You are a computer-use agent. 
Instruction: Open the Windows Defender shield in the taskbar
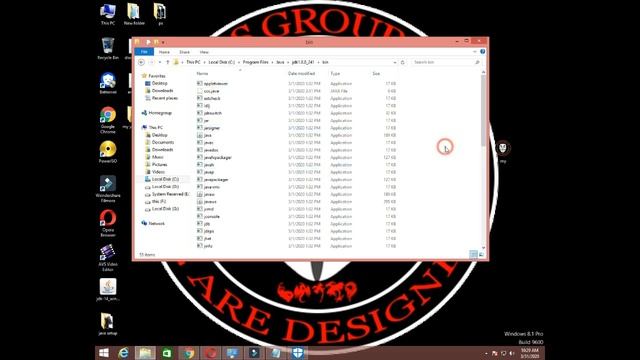[298, 353]
